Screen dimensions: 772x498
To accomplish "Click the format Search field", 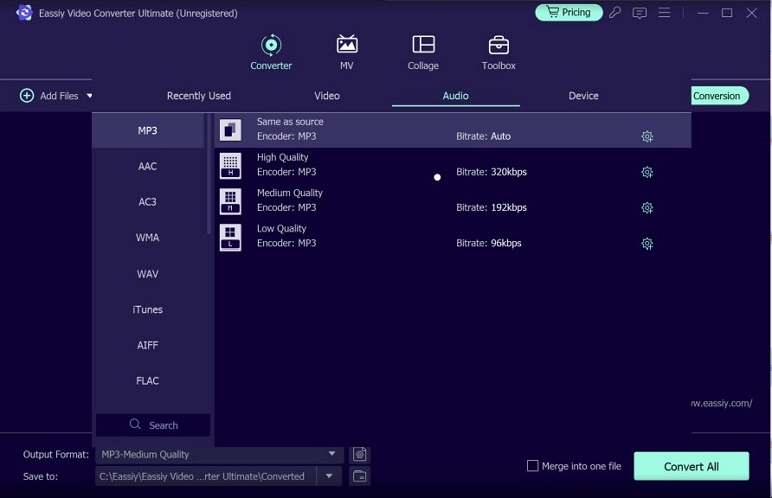I will pos(153,425).
